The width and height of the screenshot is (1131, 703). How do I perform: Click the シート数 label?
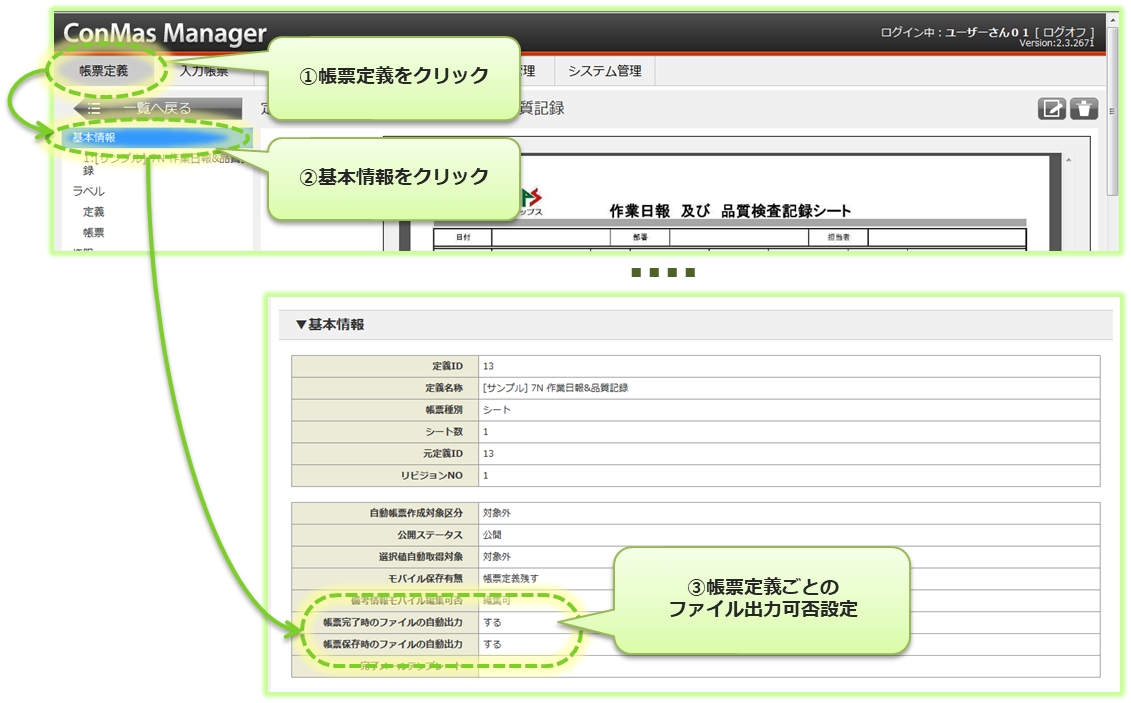click(x=444, y=432)
